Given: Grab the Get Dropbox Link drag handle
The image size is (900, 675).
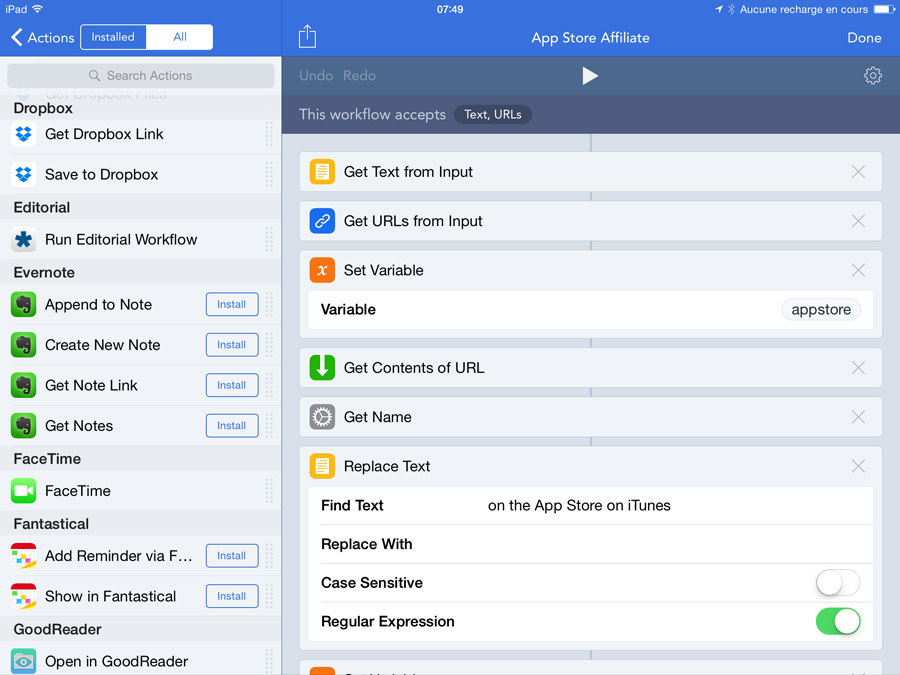Looking at the screenshot, I should click(269, 134).
